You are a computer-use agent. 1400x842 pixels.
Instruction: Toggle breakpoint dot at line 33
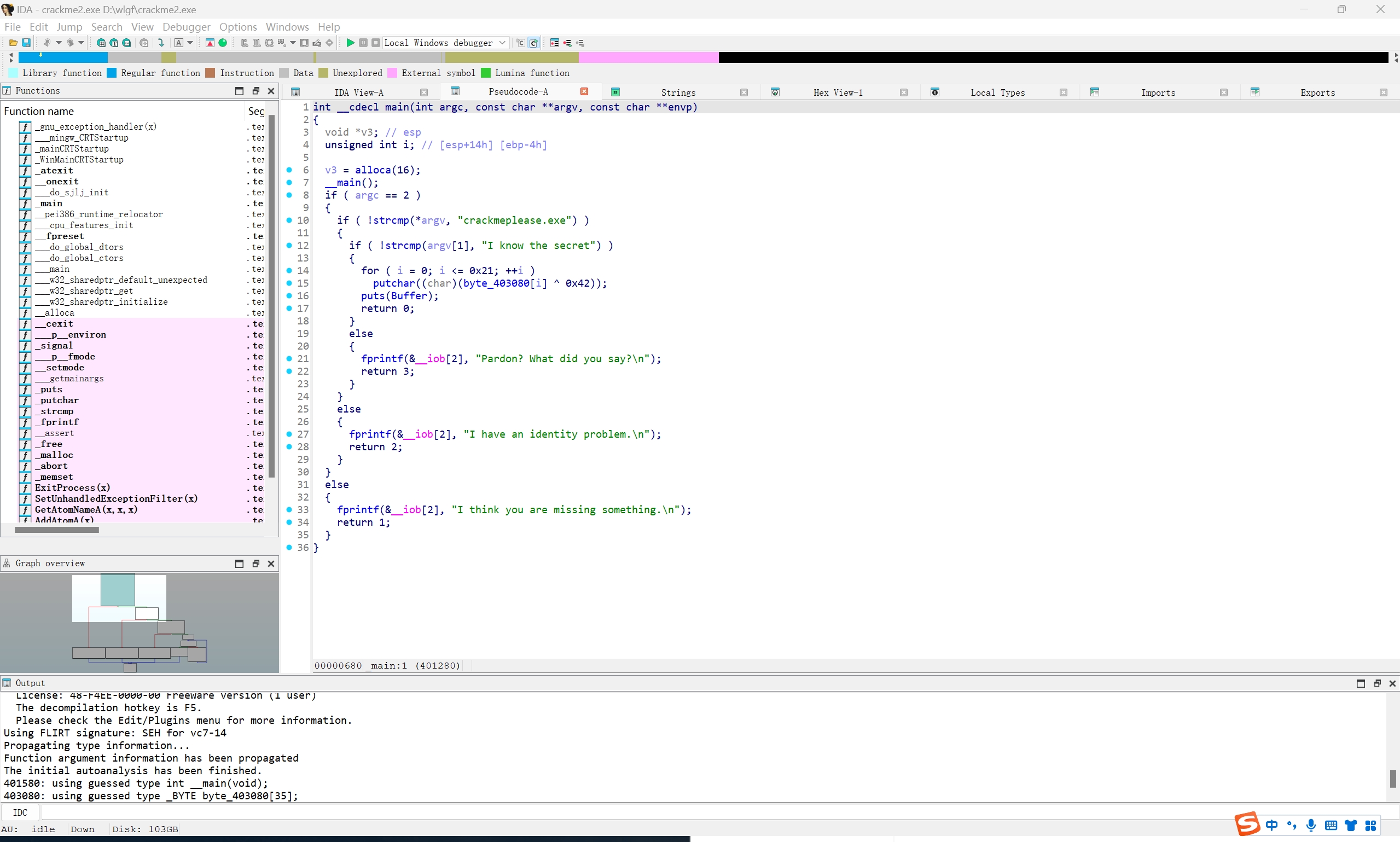point(289,509)
